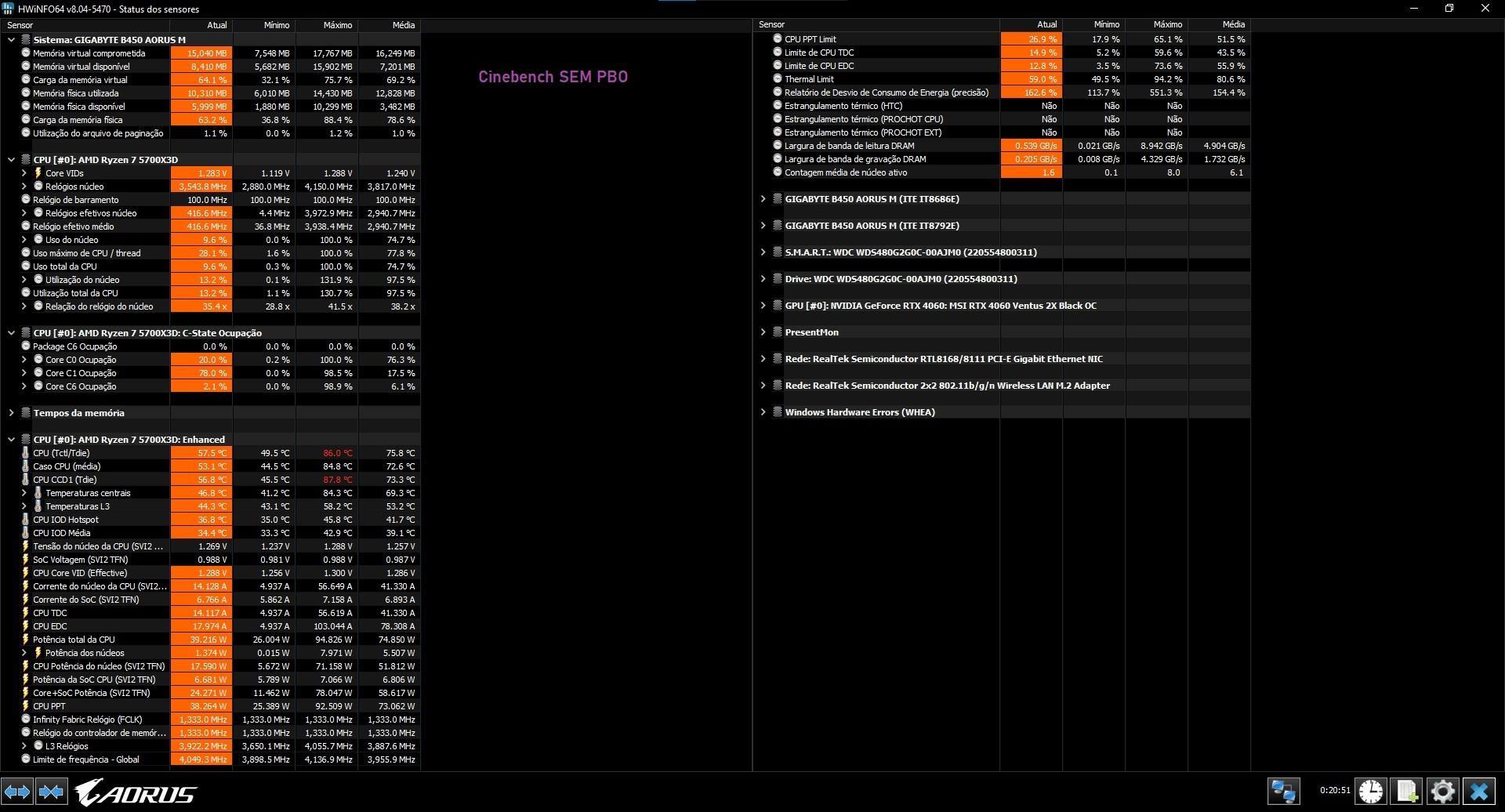Expand the Windows Hardware Errors (WHEA) group
1505x812 pixels.
(x=763, y=412)
